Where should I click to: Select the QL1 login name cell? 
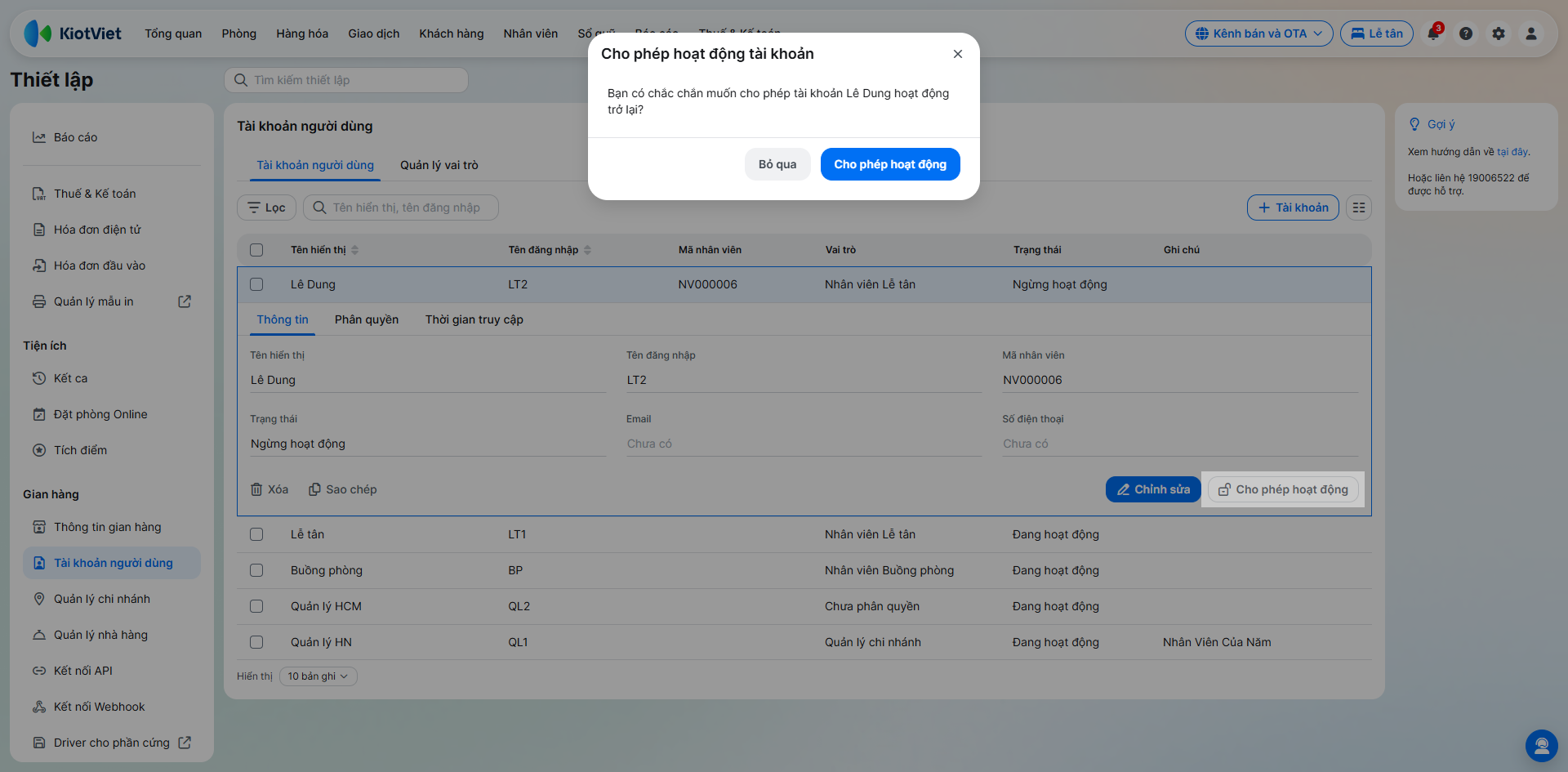[518, 642]
